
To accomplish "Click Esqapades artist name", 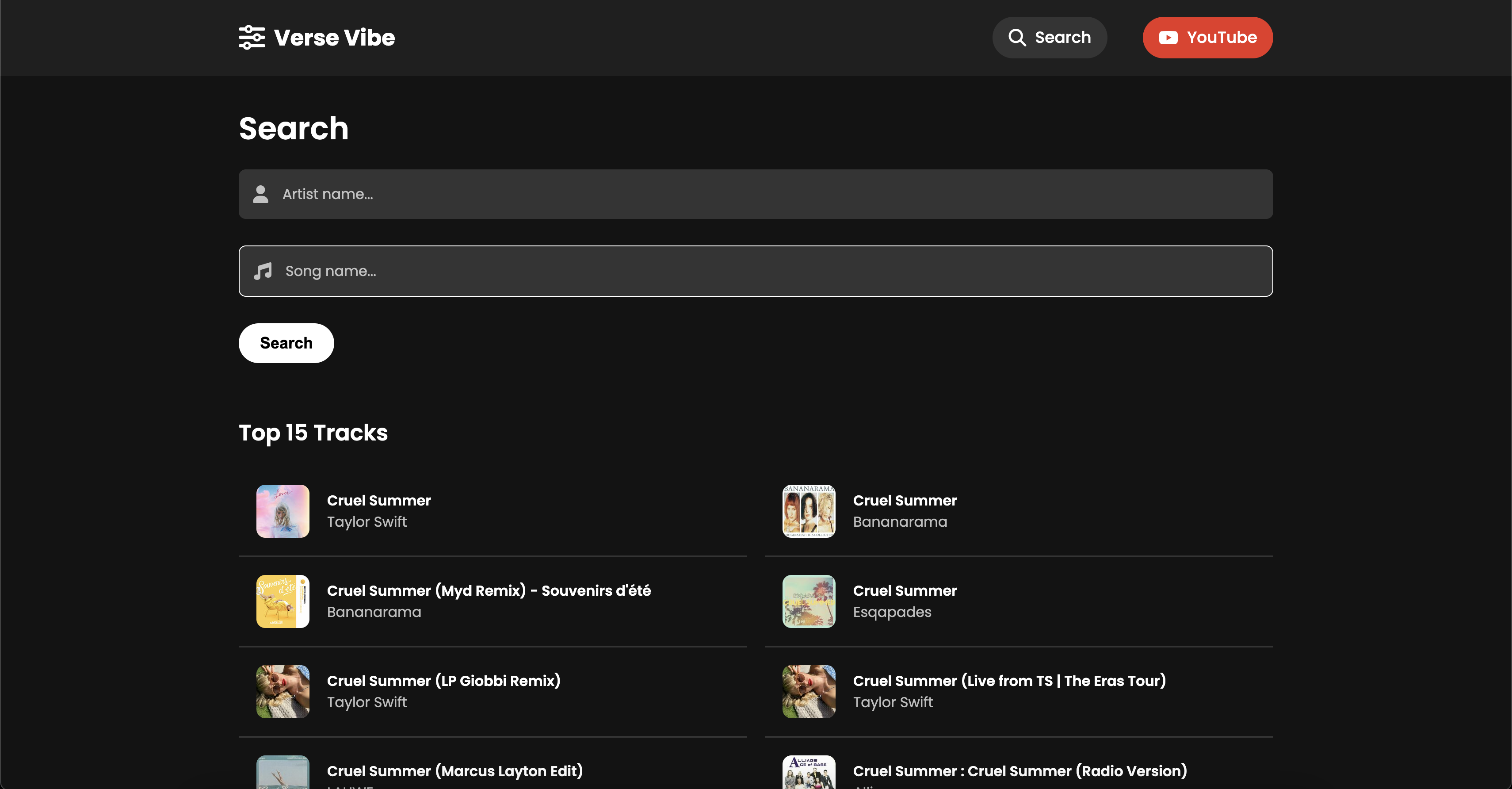I will [892, 612].
